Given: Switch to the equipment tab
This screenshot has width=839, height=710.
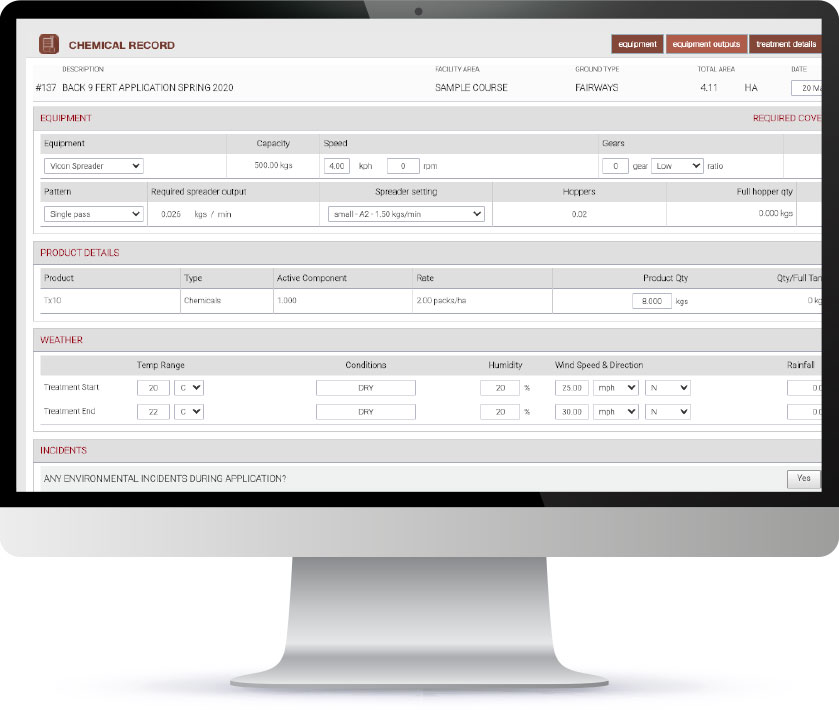Looking at the screenshot, I should click(637, 45).
